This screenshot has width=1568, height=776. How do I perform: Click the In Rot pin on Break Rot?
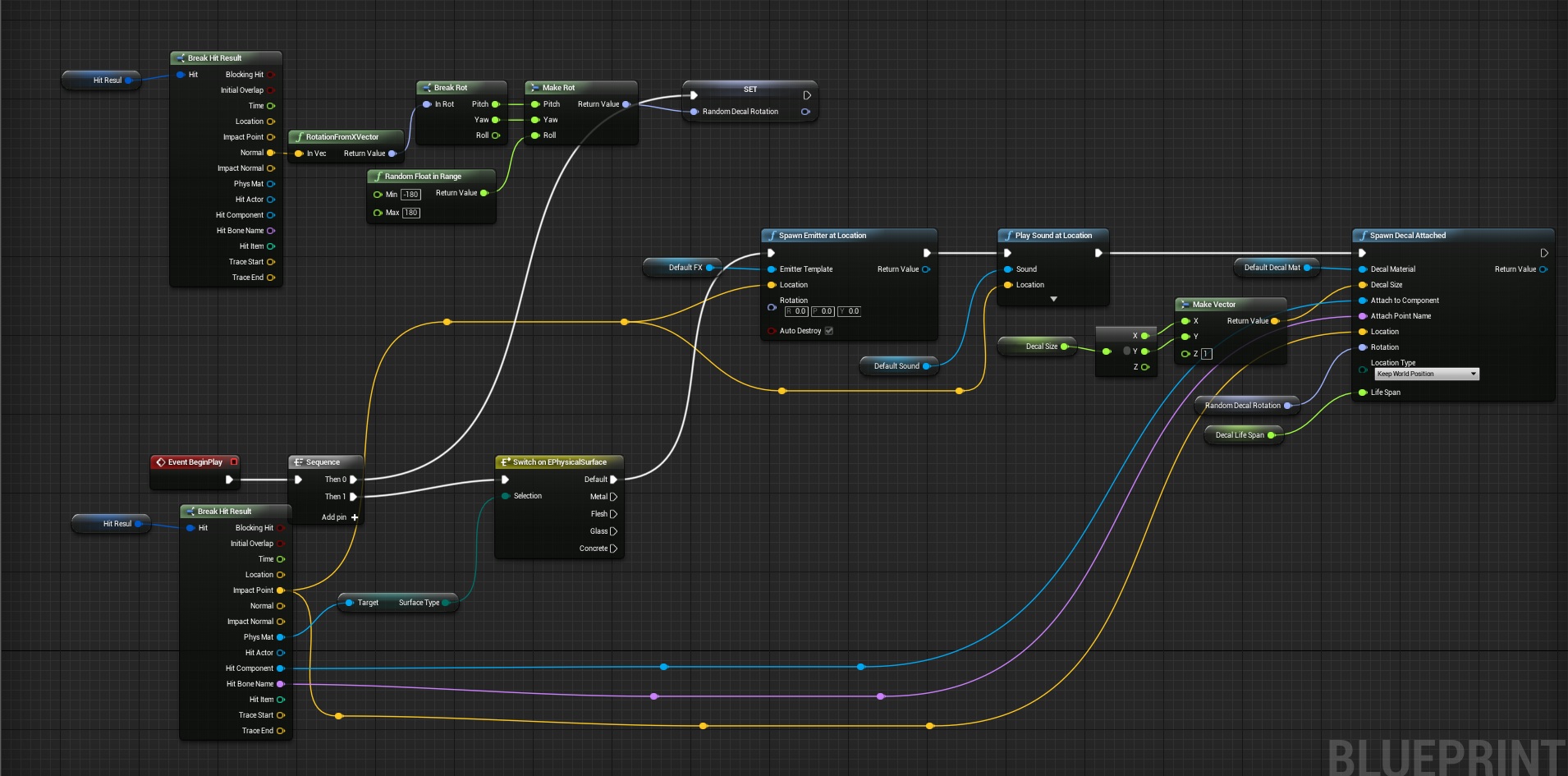click(x=427, y=104)
